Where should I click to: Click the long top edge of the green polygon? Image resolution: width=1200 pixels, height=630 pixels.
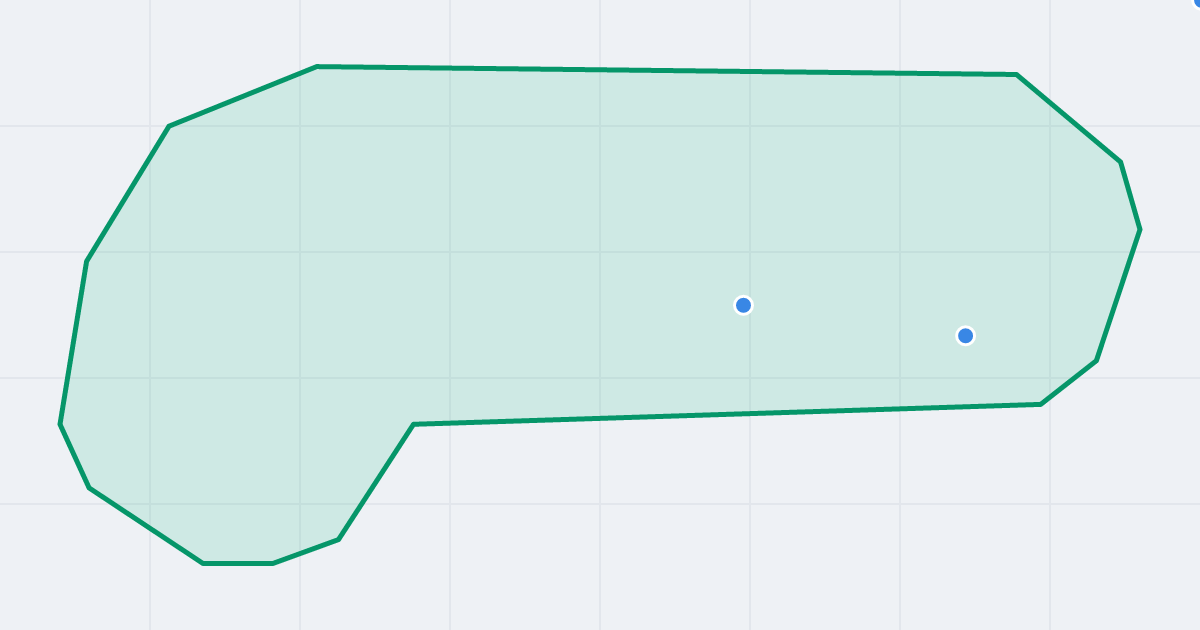pyautogui.click(x=666, y=70)
